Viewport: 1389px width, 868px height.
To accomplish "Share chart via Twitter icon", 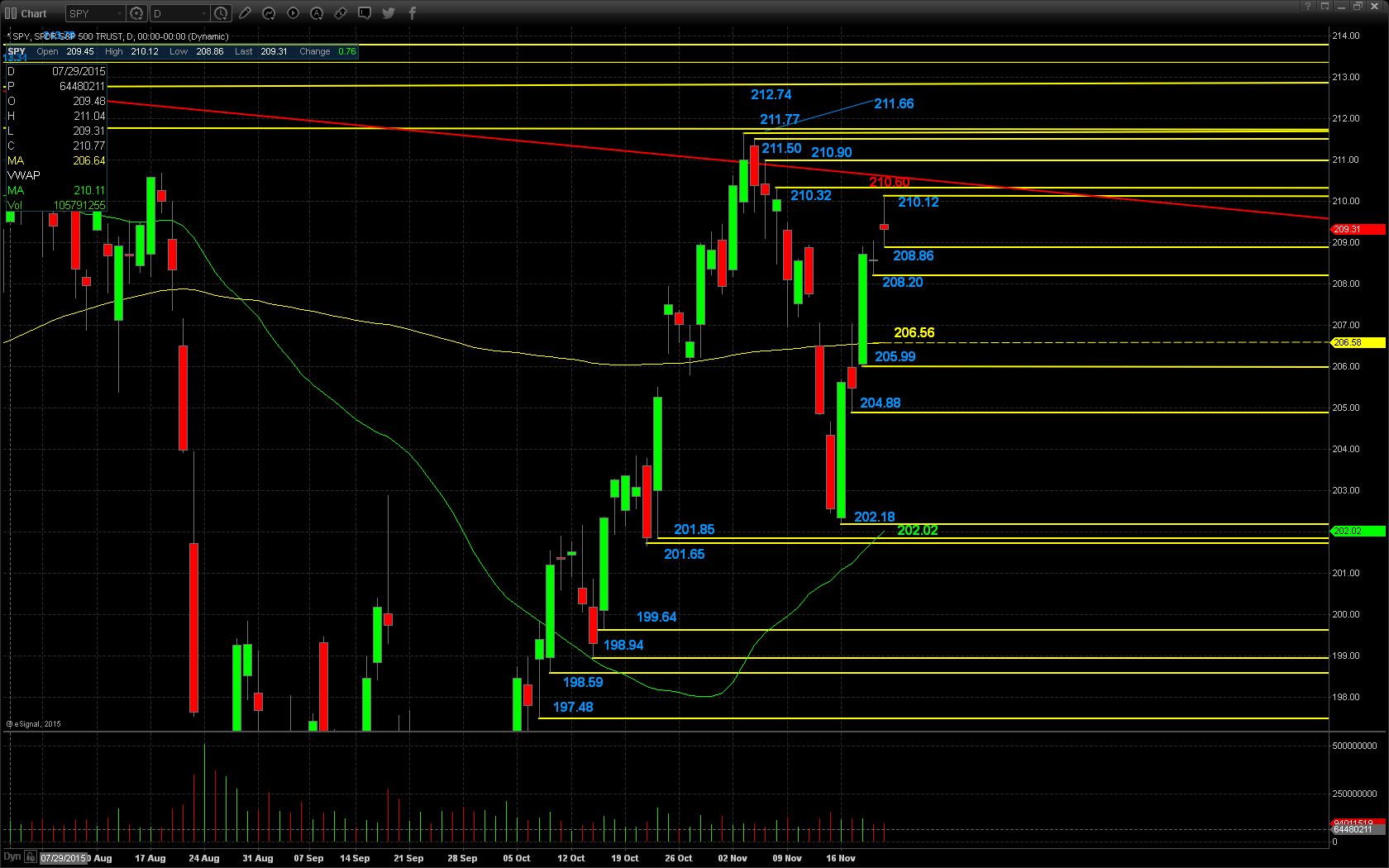I will pos(389,13).
